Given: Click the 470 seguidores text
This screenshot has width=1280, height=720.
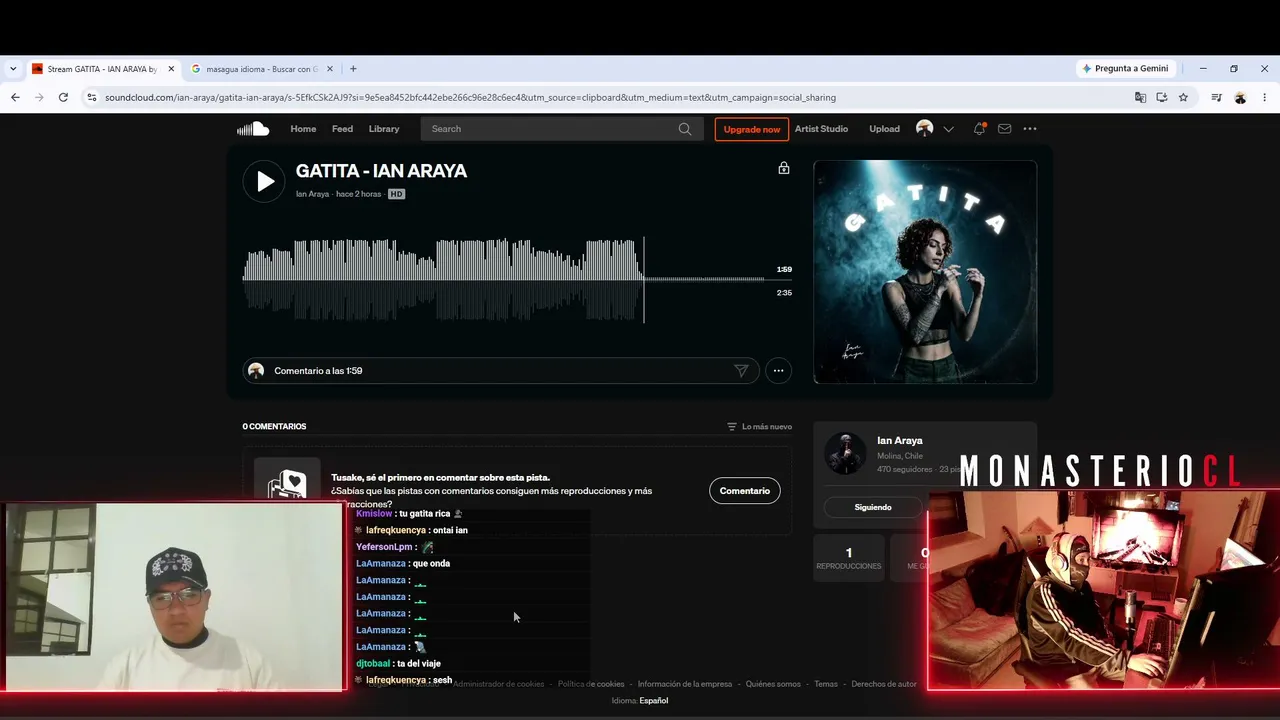Looking at the screenshot, I should point(904,469).
